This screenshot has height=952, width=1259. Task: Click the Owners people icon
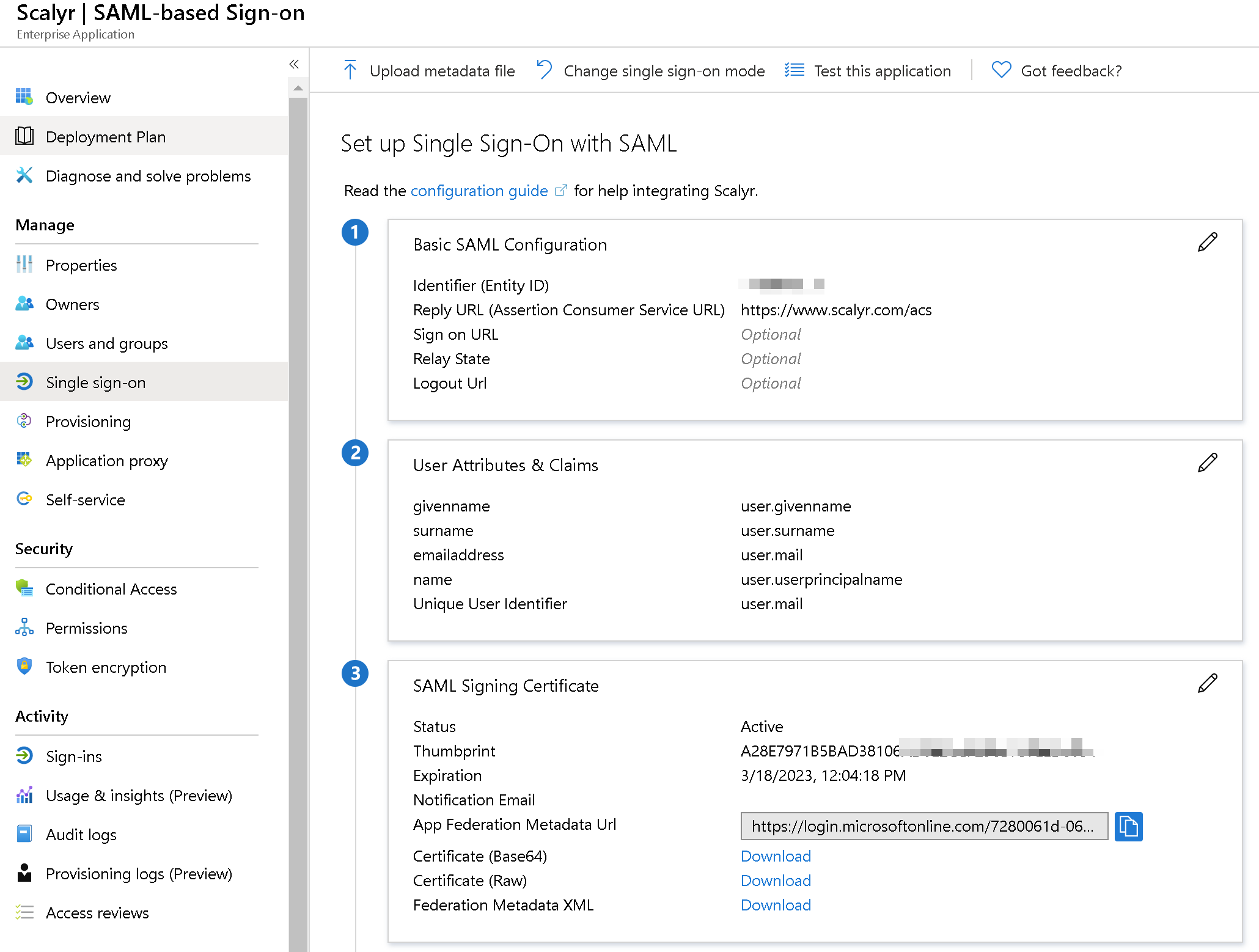click(24, 304)
